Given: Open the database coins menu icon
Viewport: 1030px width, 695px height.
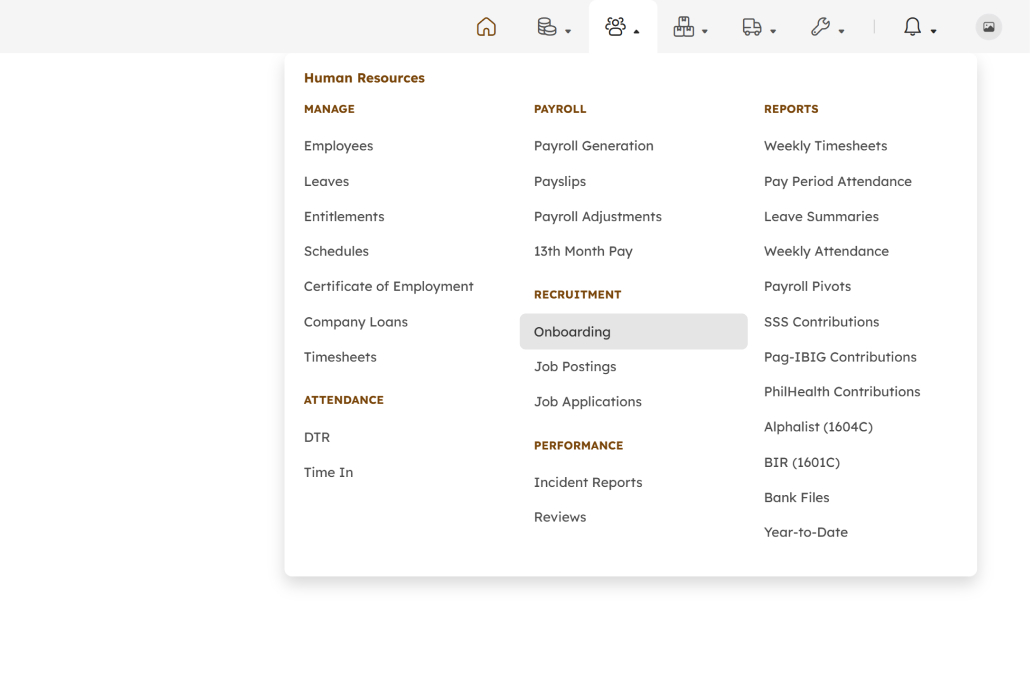Looking at the screenshot, I should 547,27.
